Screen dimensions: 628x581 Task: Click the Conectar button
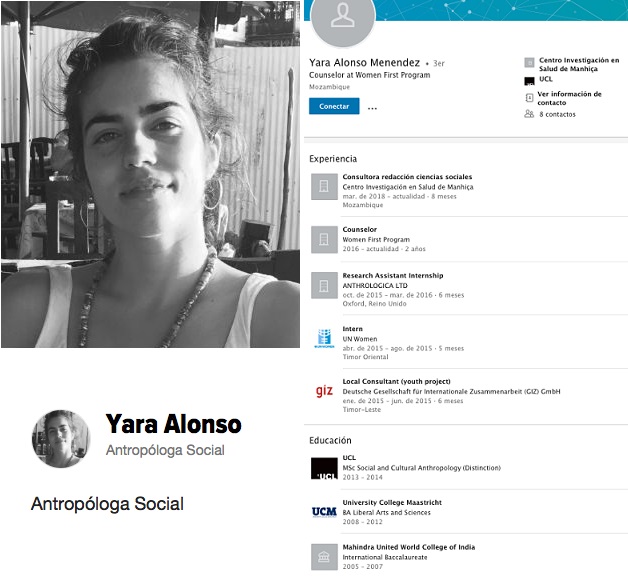click(x=334, y=106)
